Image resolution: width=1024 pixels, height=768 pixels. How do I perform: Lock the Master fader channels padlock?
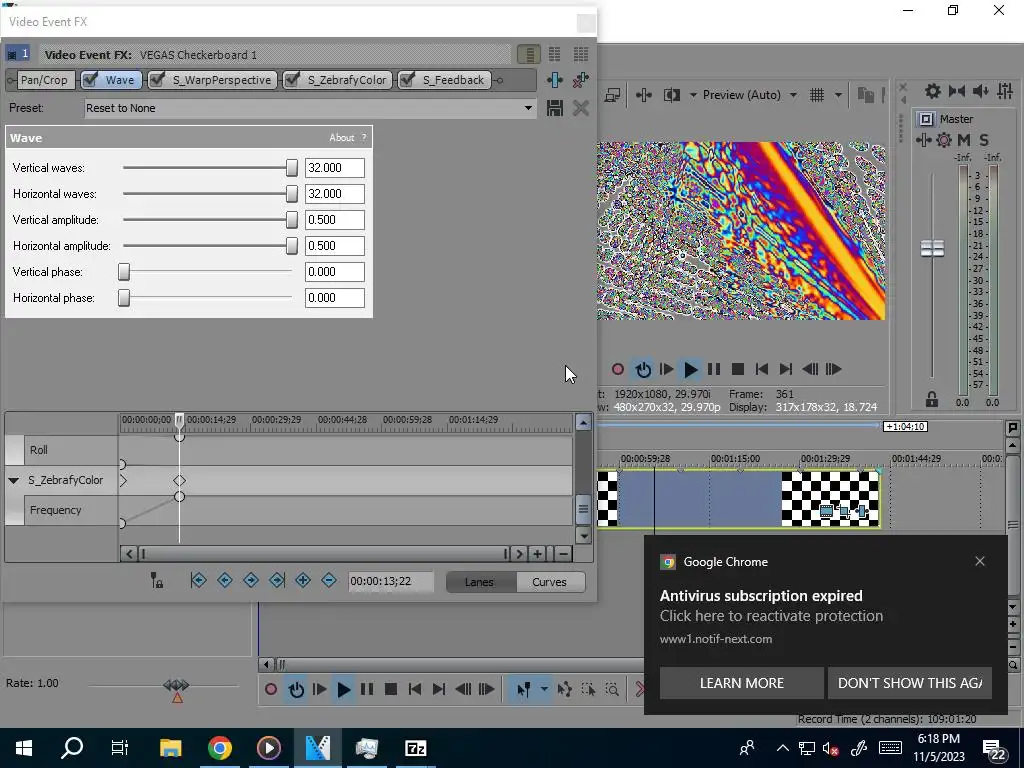click(x=932, y=400)
